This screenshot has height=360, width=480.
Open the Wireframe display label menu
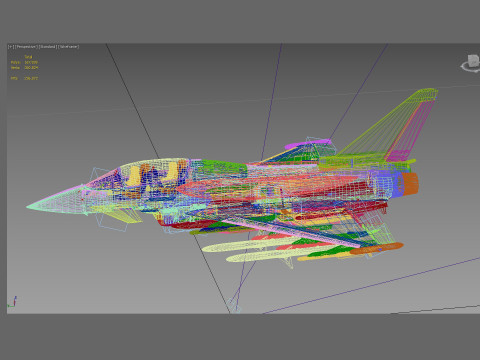click(68, 47)
